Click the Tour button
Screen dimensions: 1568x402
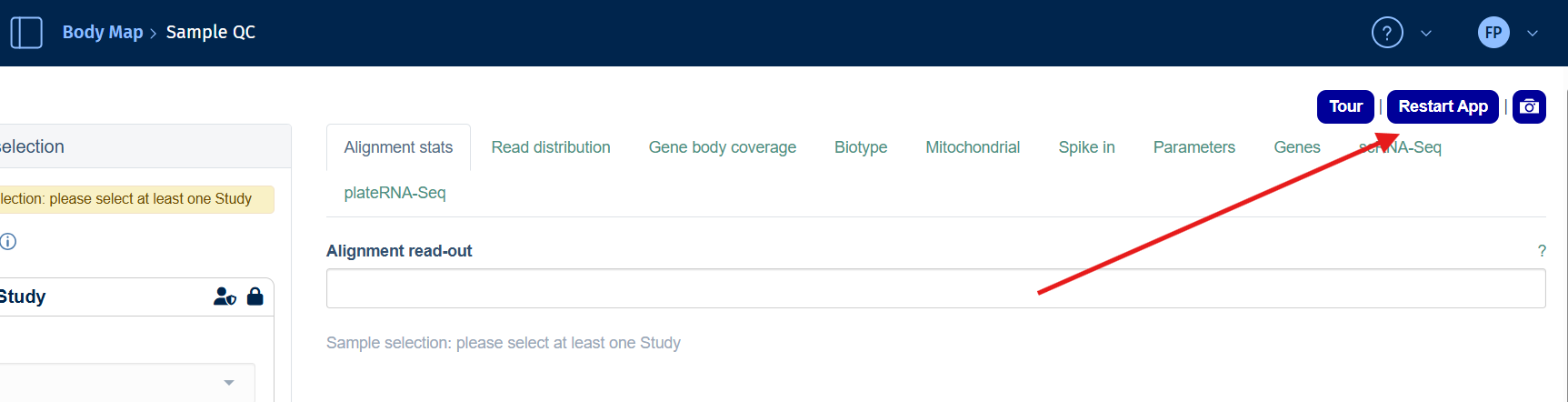pyautogui.click(x=1344, y=106)
